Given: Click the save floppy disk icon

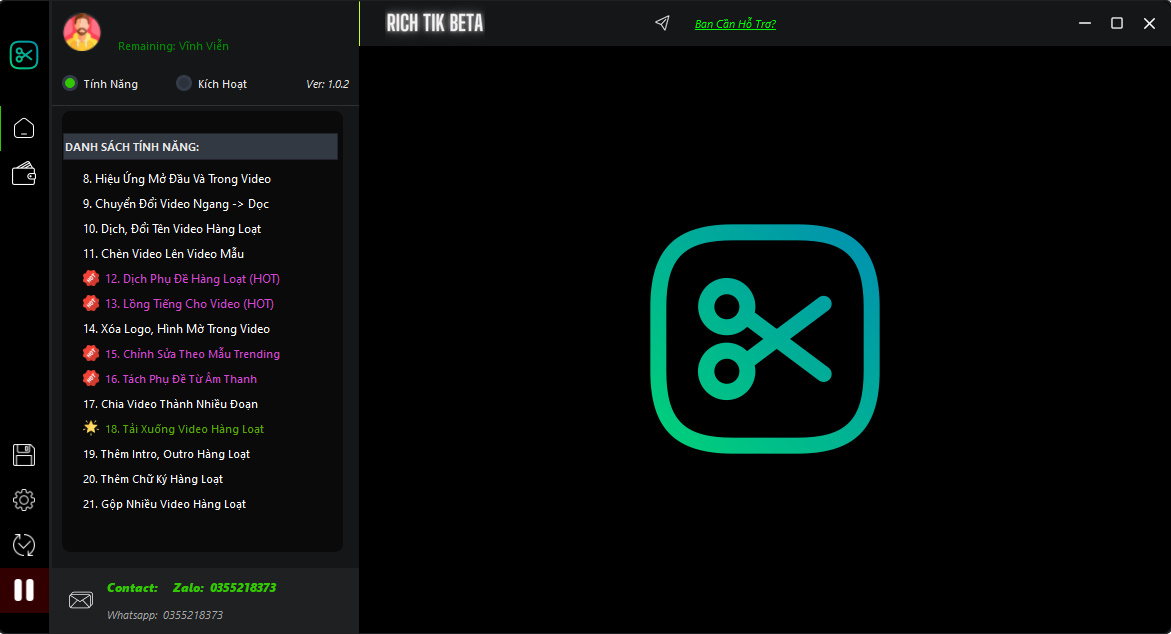Looking at the screenshot, I should tap(24, 455).
